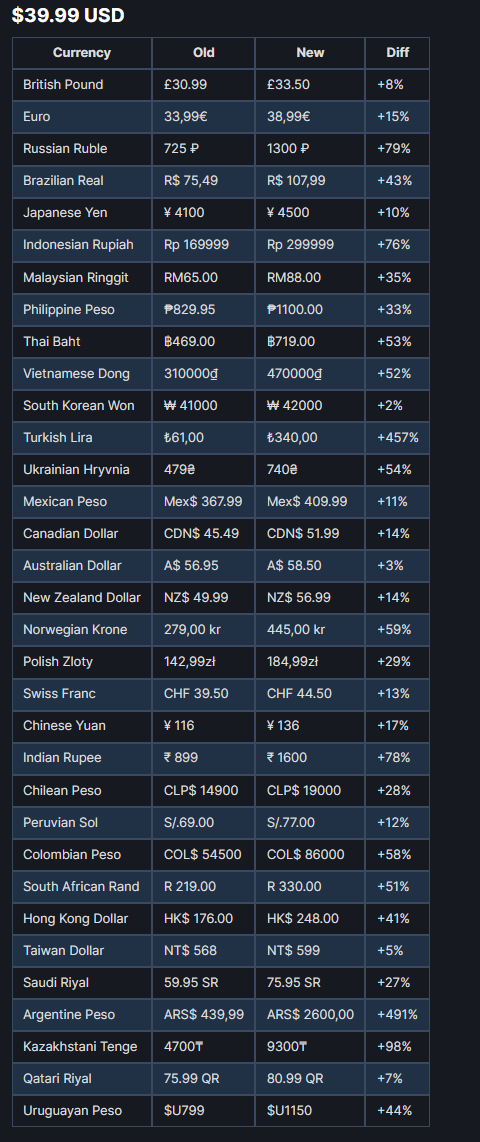This screenshot has height=1142, width=480.
Task: Select South Korean Won new price
Action: click(294, 406)
